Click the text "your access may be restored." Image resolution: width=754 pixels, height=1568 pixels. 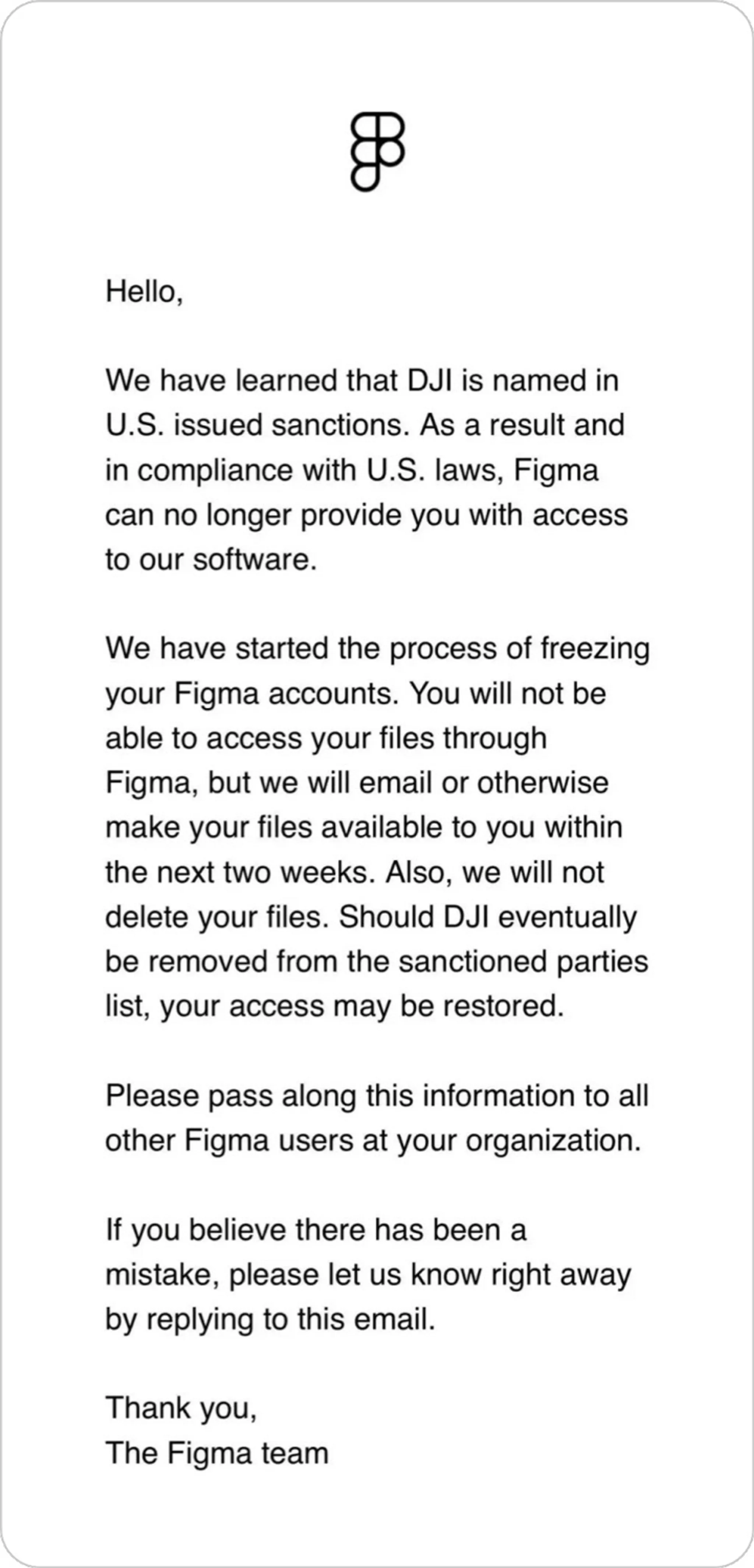(362, 1006)
